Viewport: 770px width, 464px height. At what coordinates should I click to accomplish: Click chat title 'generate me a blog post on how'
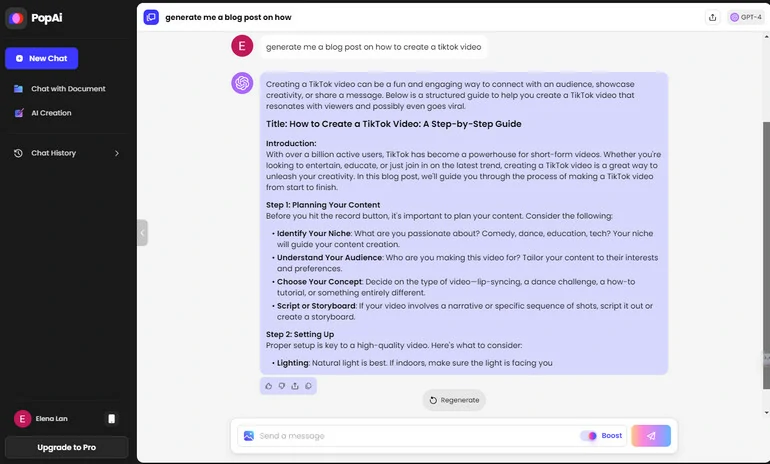(x=228, y=17)
